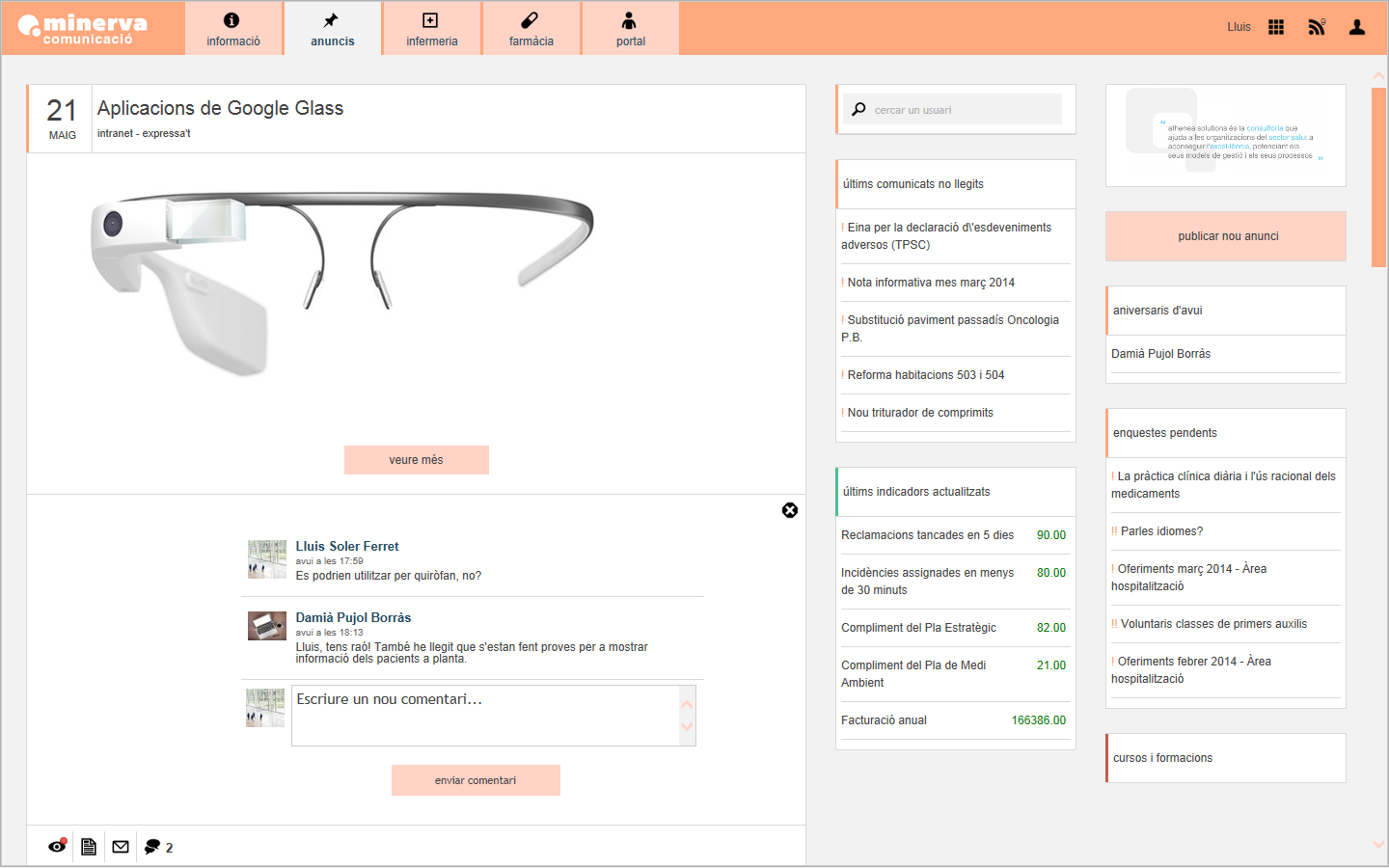The image size is (1389, 868).
Task: Open the document icon in post footer
Action: click(x=89, y=847)
